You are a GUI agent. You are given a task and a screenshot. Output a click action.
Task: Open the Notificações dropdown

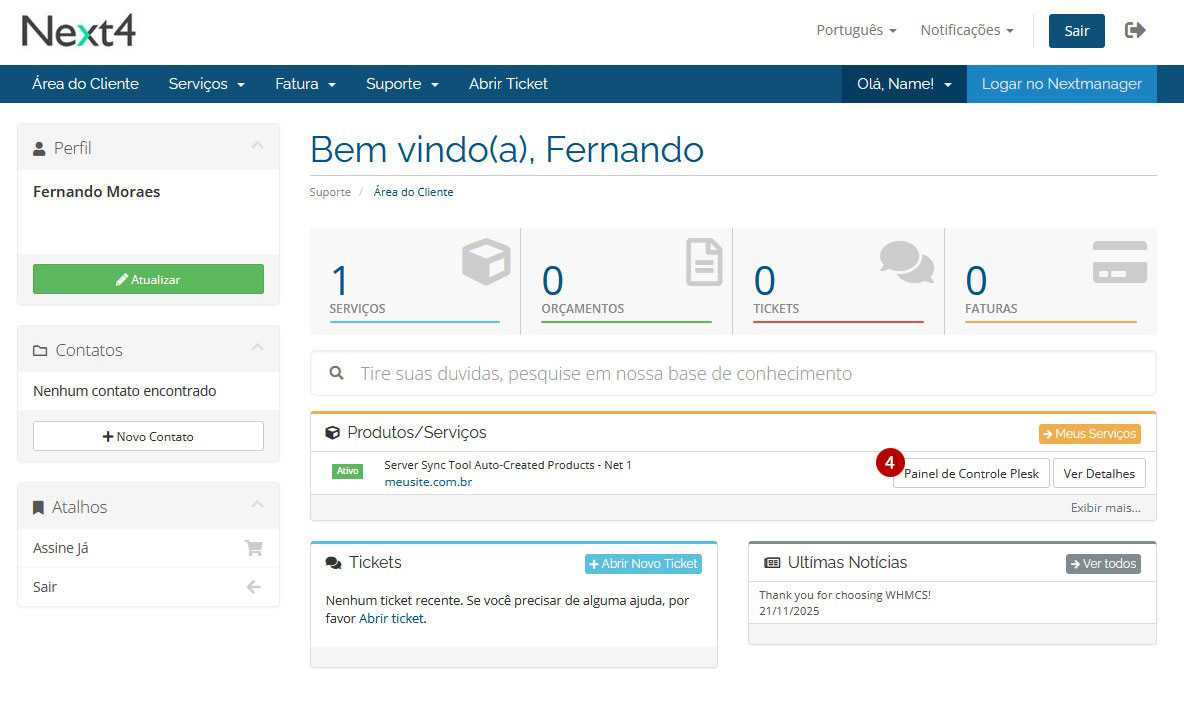click(966, 30)
